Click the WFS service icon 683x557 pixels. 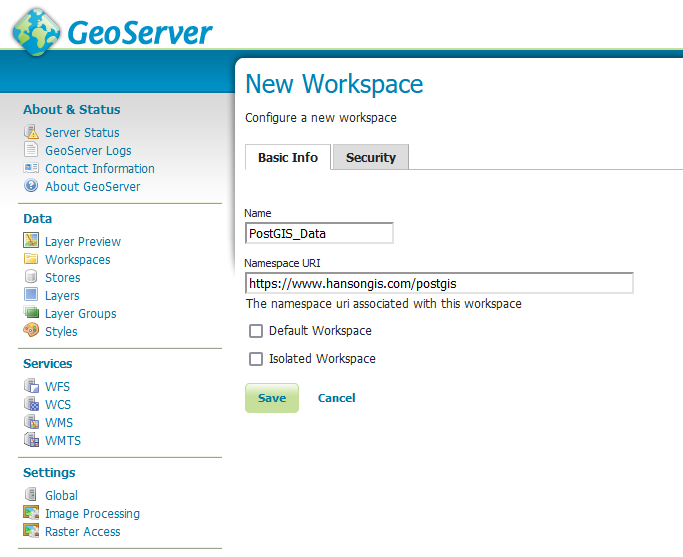(x=31, y=386)
